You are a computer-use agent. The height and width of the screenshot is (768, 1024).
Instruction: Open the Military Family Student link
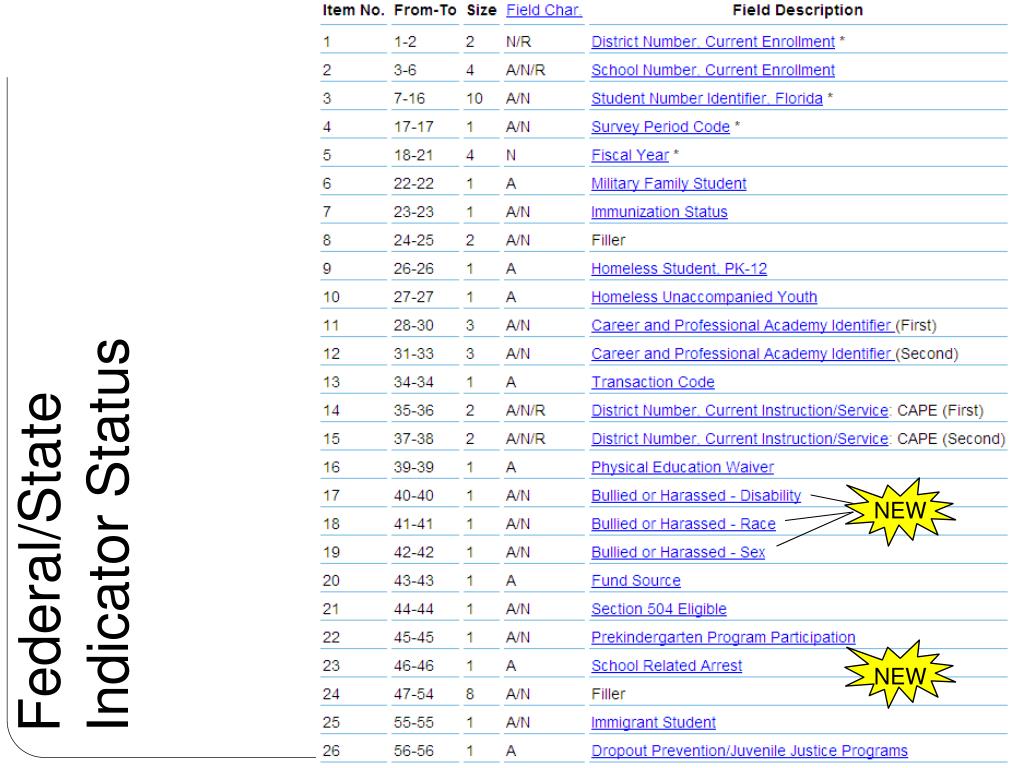pos(668,184)
